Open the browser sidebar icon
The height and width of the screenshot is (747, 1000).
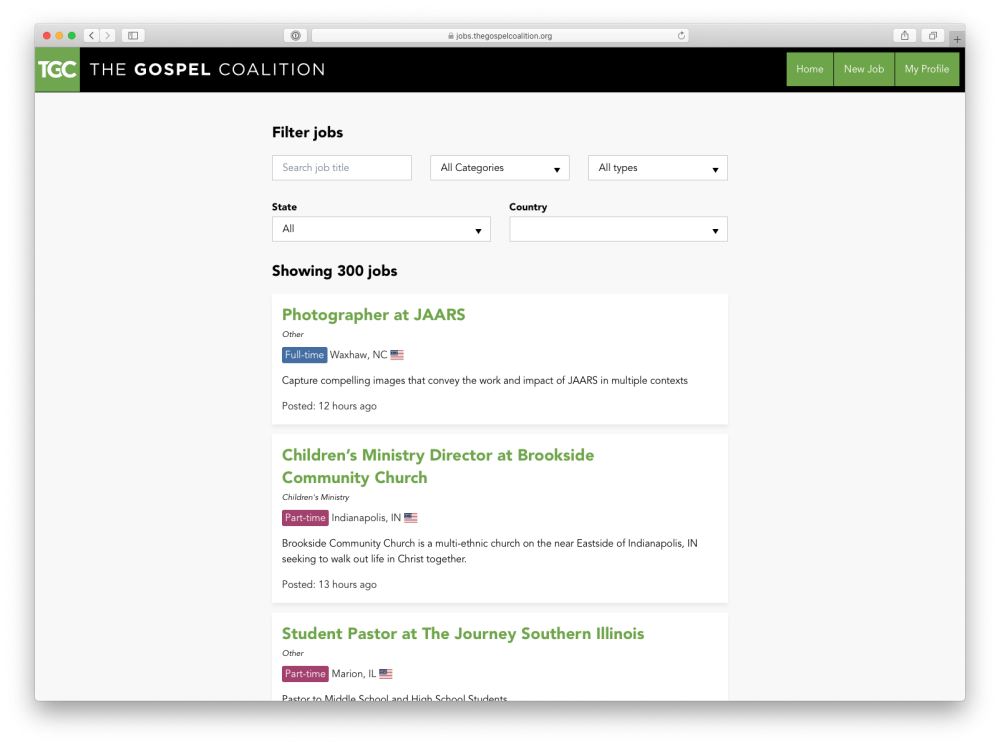pos(132,34)
